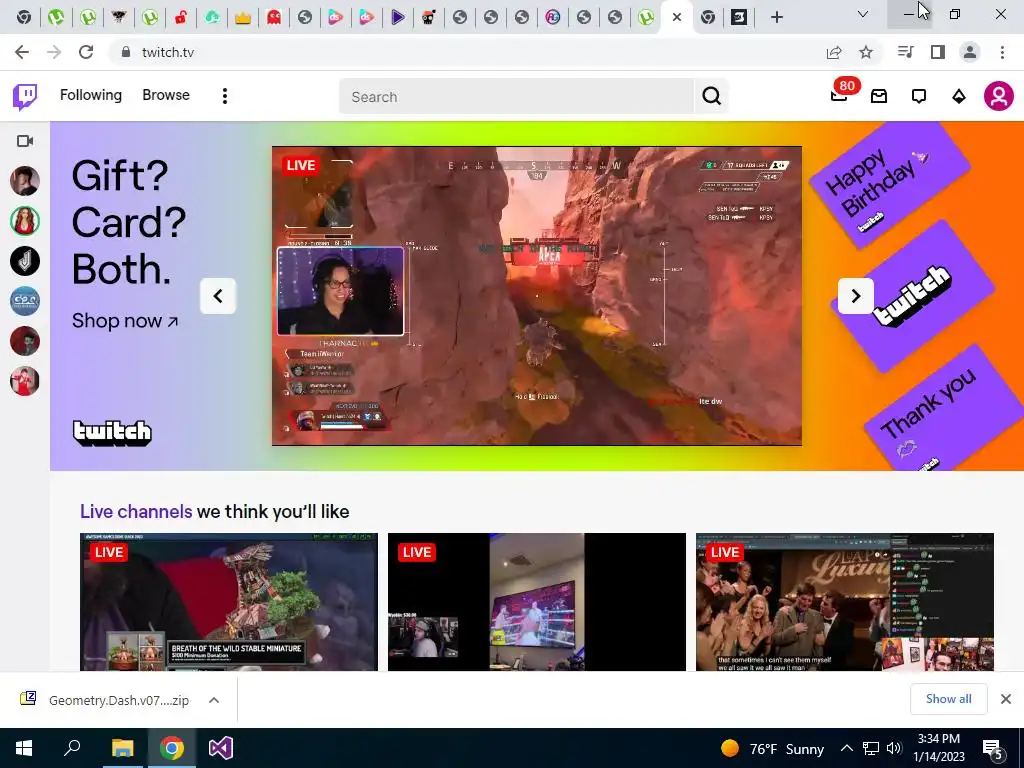Click the magnifier search button
1024x768 pixels.
[711, 97]
